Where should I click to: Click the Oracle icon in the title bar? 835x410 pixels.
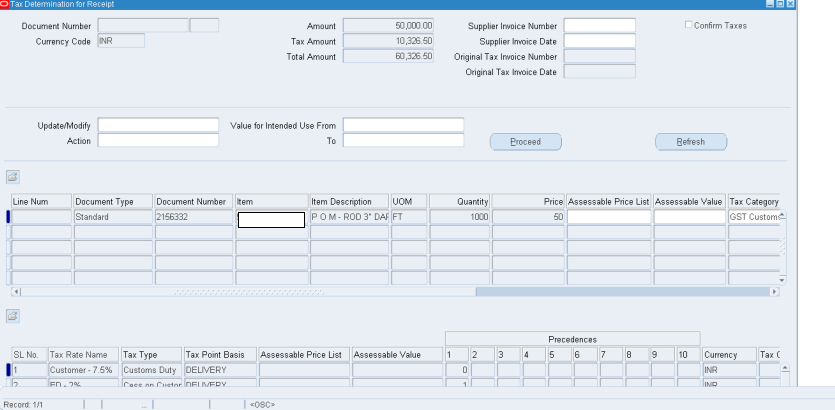pos(5,4)
